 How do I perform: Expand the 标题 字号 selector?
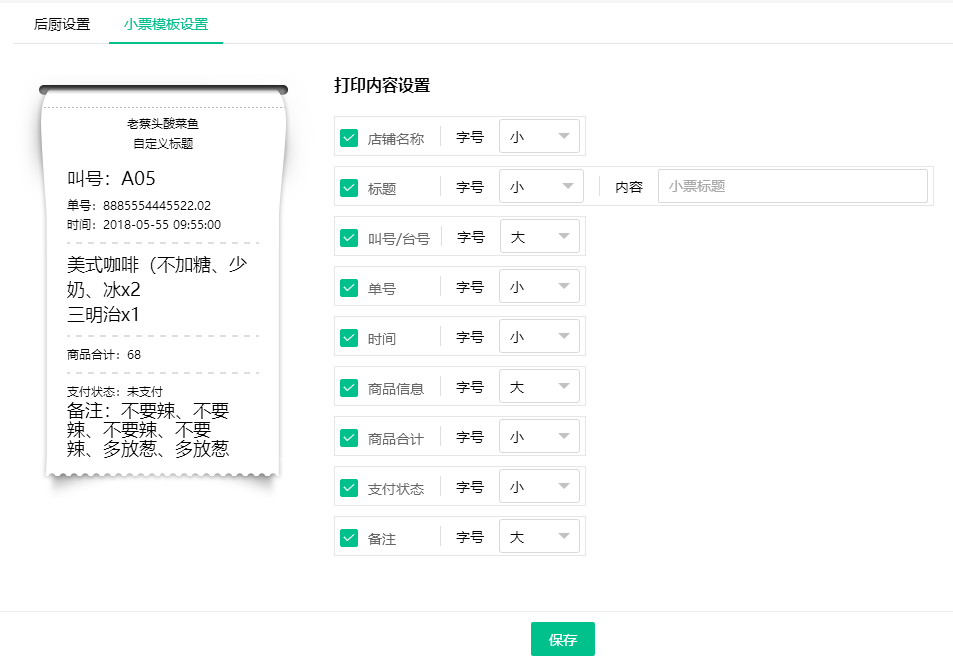[x=539, y=186]
